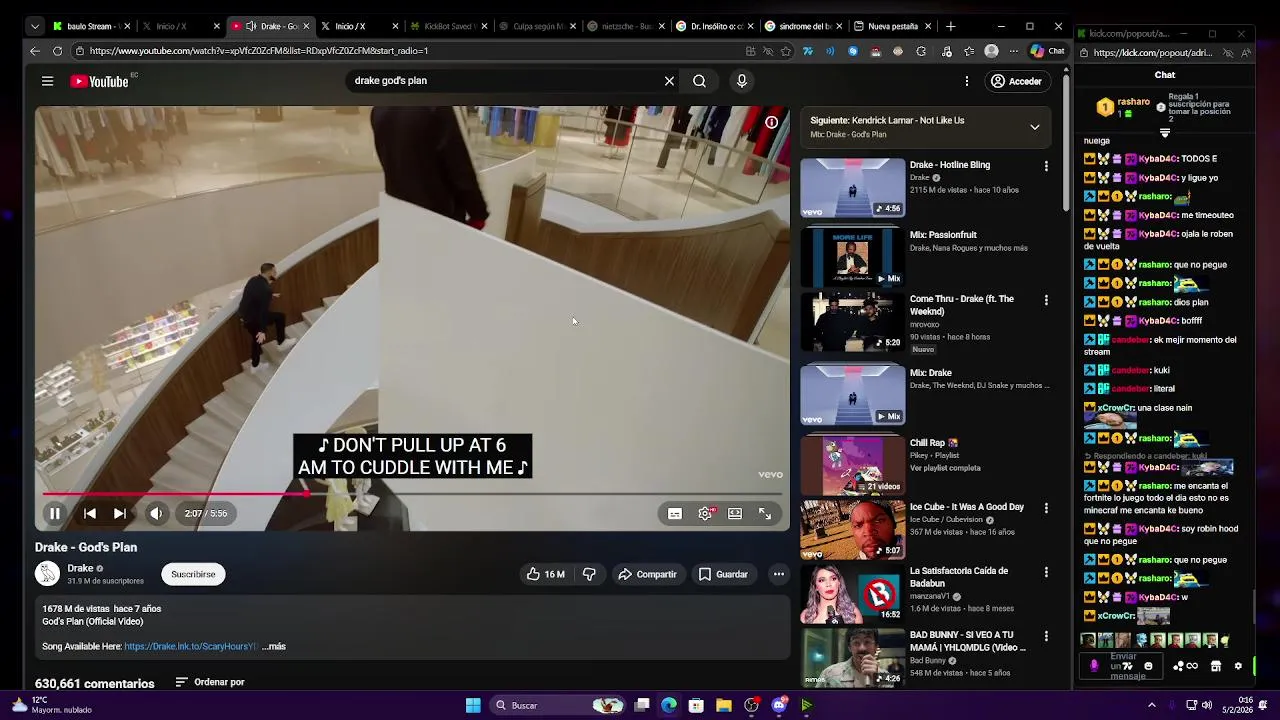Switch to Nueva pestaña tab

[x=894, y=26]
